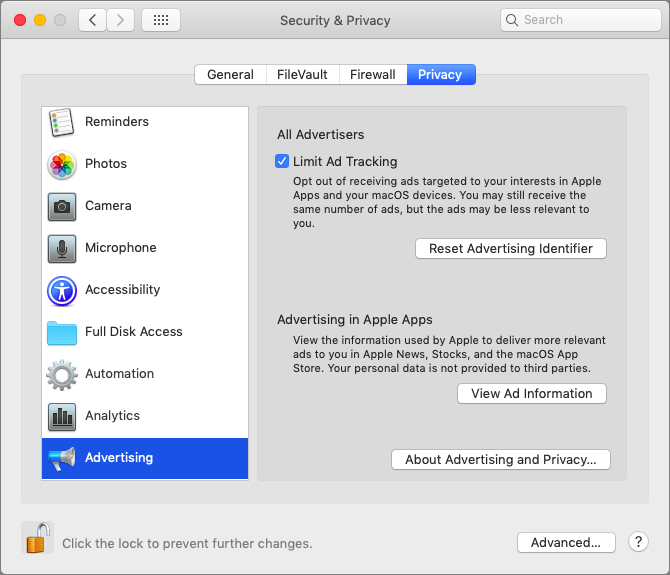Switch to the FileVault tab
The width and height of the screenshot is (670, 575).
pos(303,75)
